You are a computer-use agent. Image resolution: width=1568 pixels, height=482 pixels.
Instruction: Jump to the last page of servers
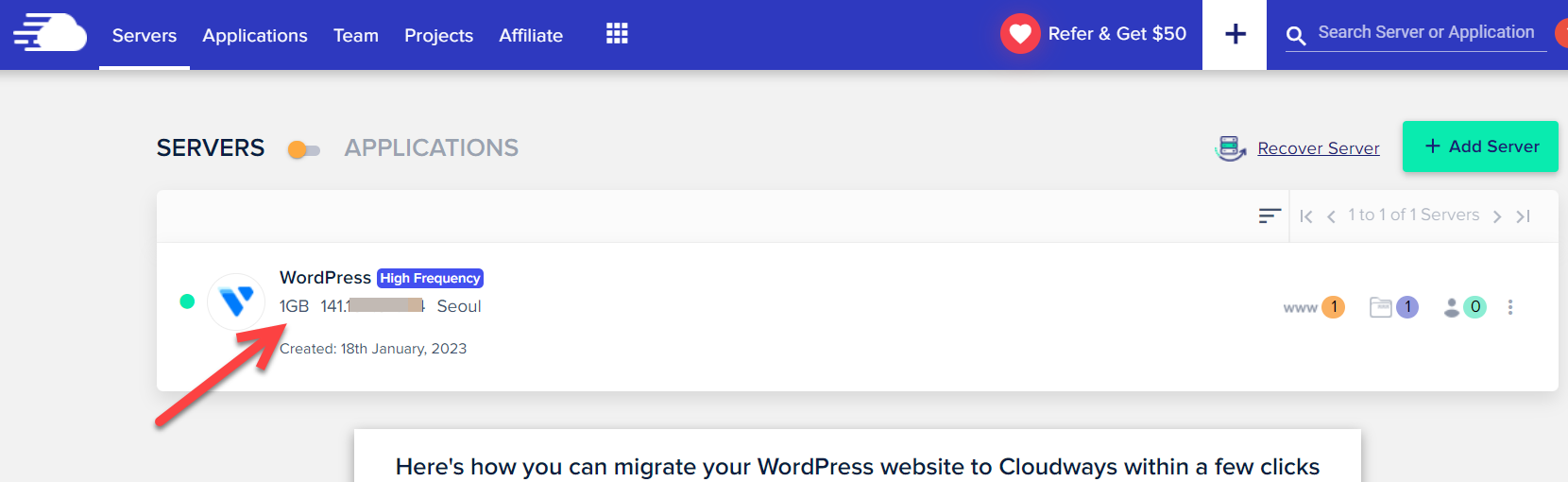pos(1523,216)
